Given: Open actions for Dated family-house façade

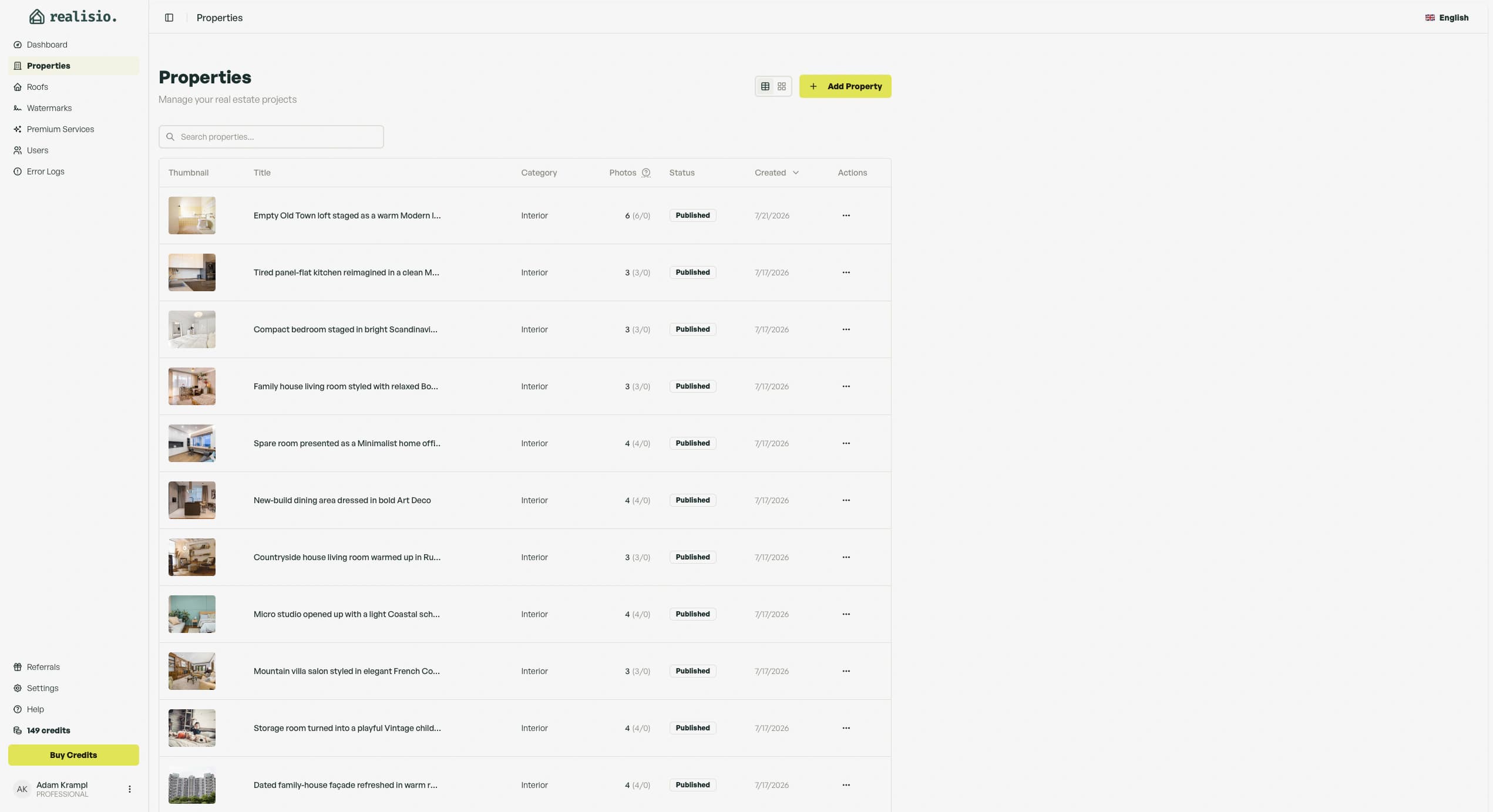Looking at the screenshot, I should coord(846,785).
